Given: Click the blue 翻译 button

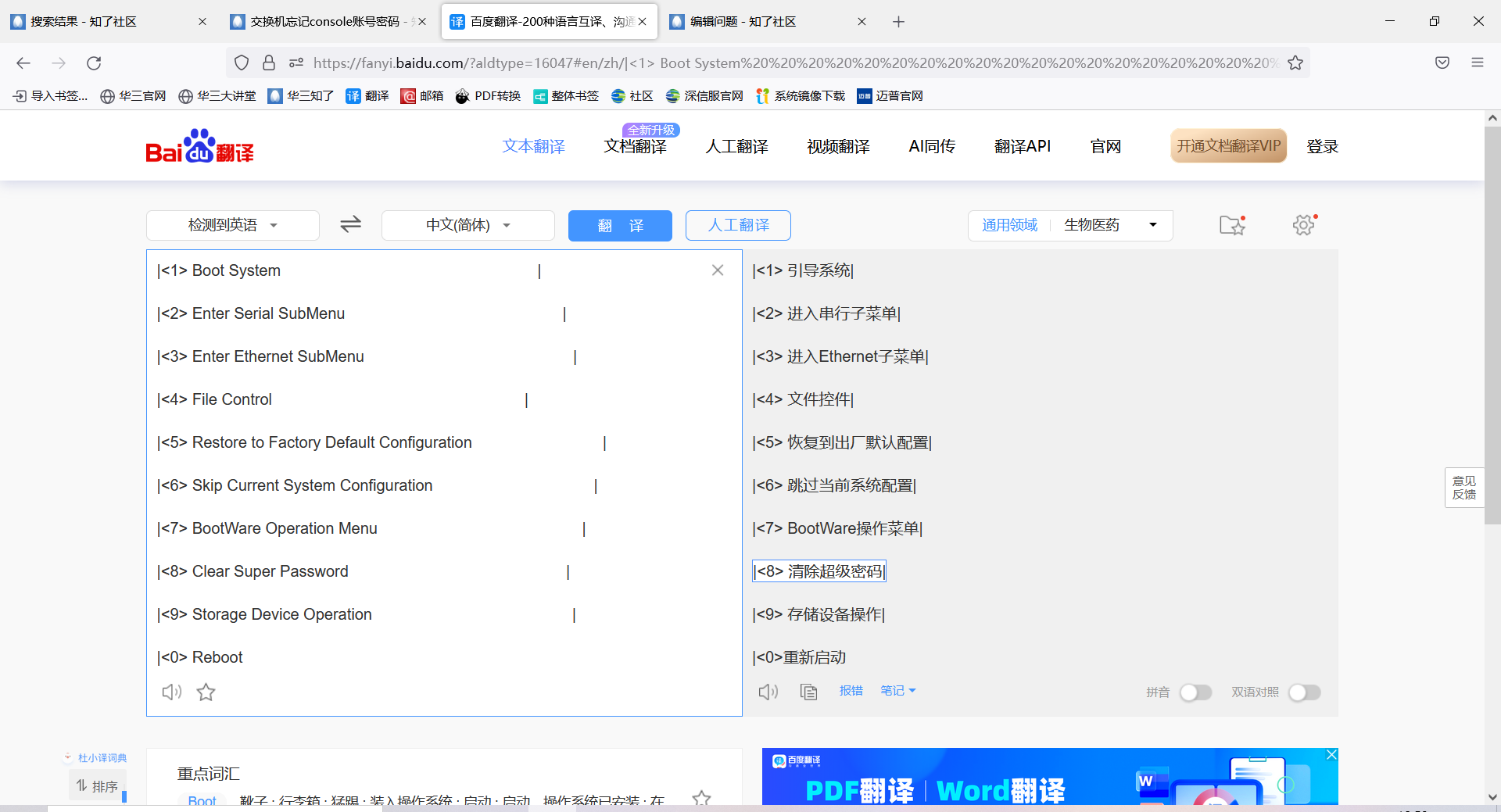Looking at the screenshot, I should (620, 225).
